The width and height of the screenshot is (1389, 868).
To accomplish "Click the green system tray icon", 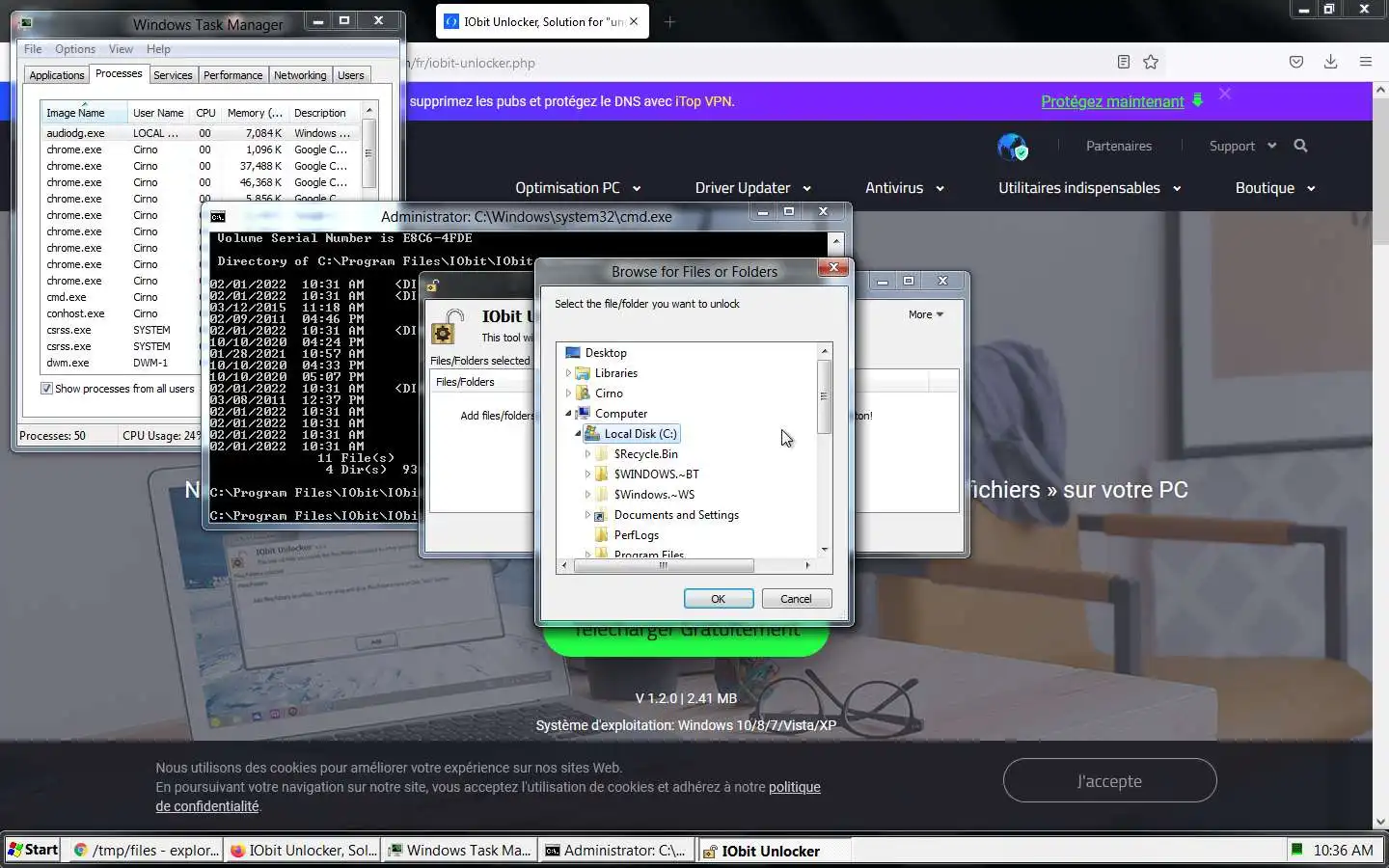I will pos(1297,850).
